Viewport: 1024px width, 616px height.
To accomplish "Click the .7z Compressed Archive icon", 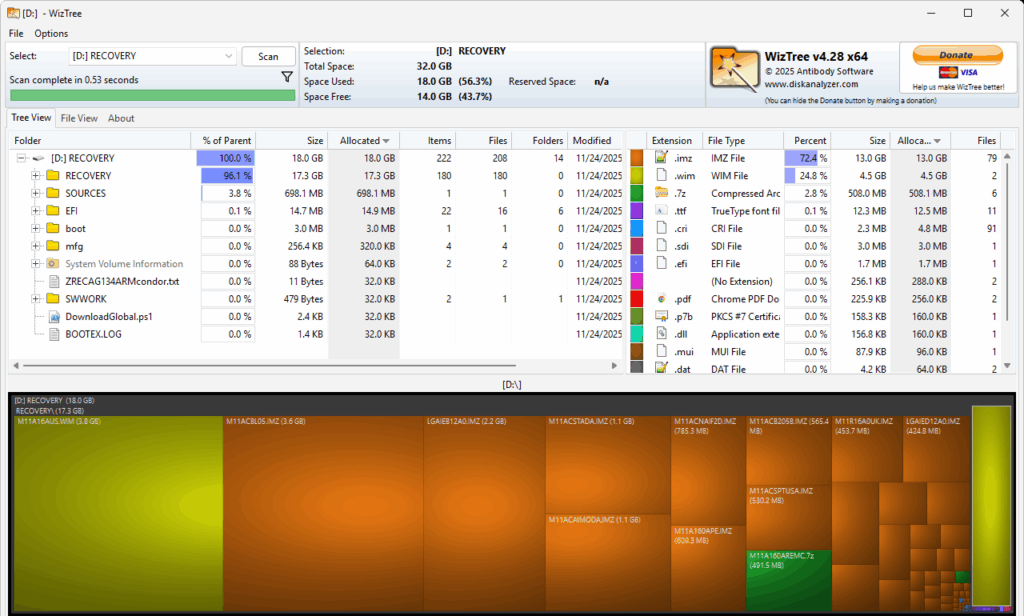I will pyautogui.click(x=660, y=193).
